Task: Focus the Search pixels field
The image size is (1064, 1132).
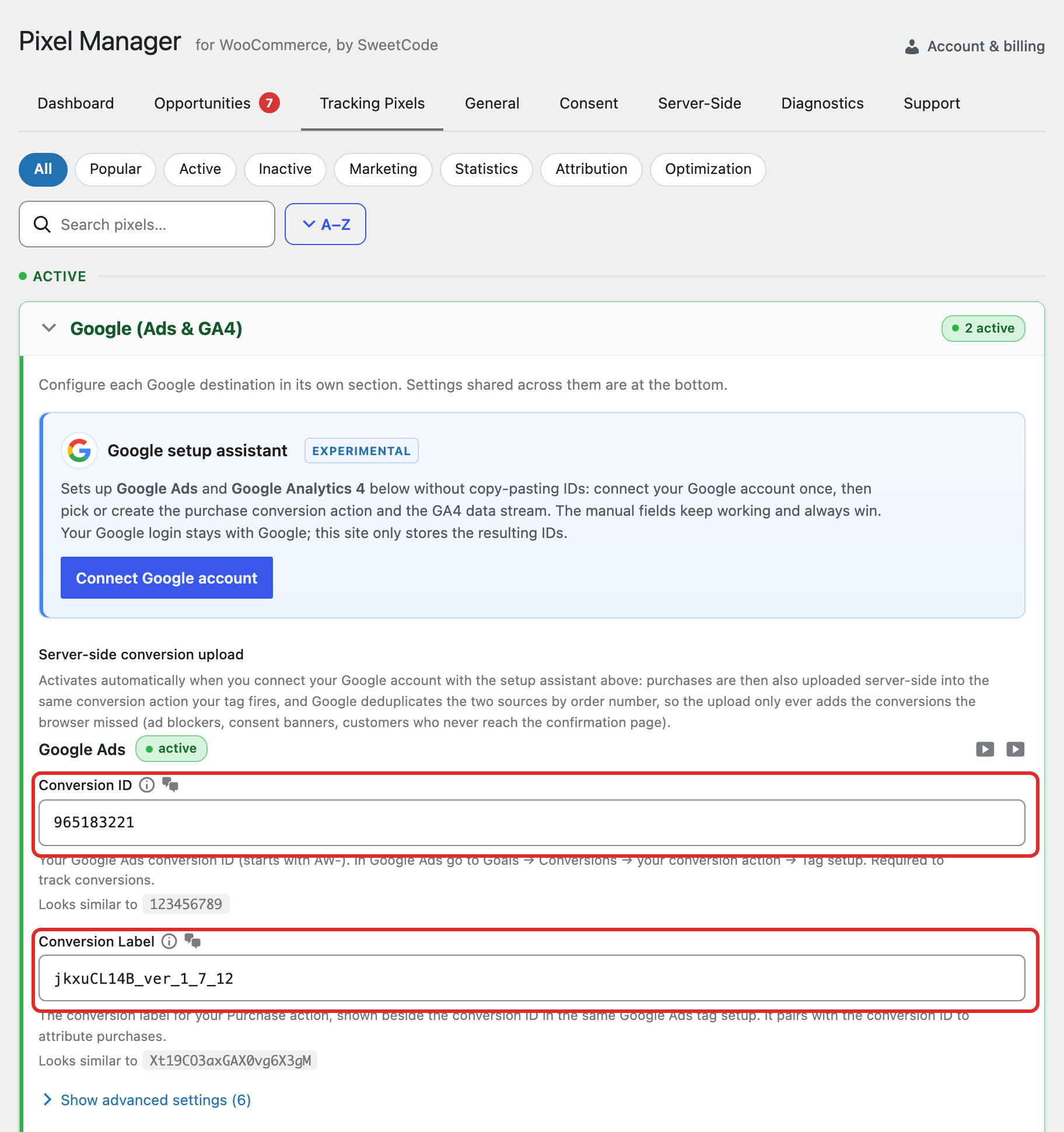Action: point(147,224)
